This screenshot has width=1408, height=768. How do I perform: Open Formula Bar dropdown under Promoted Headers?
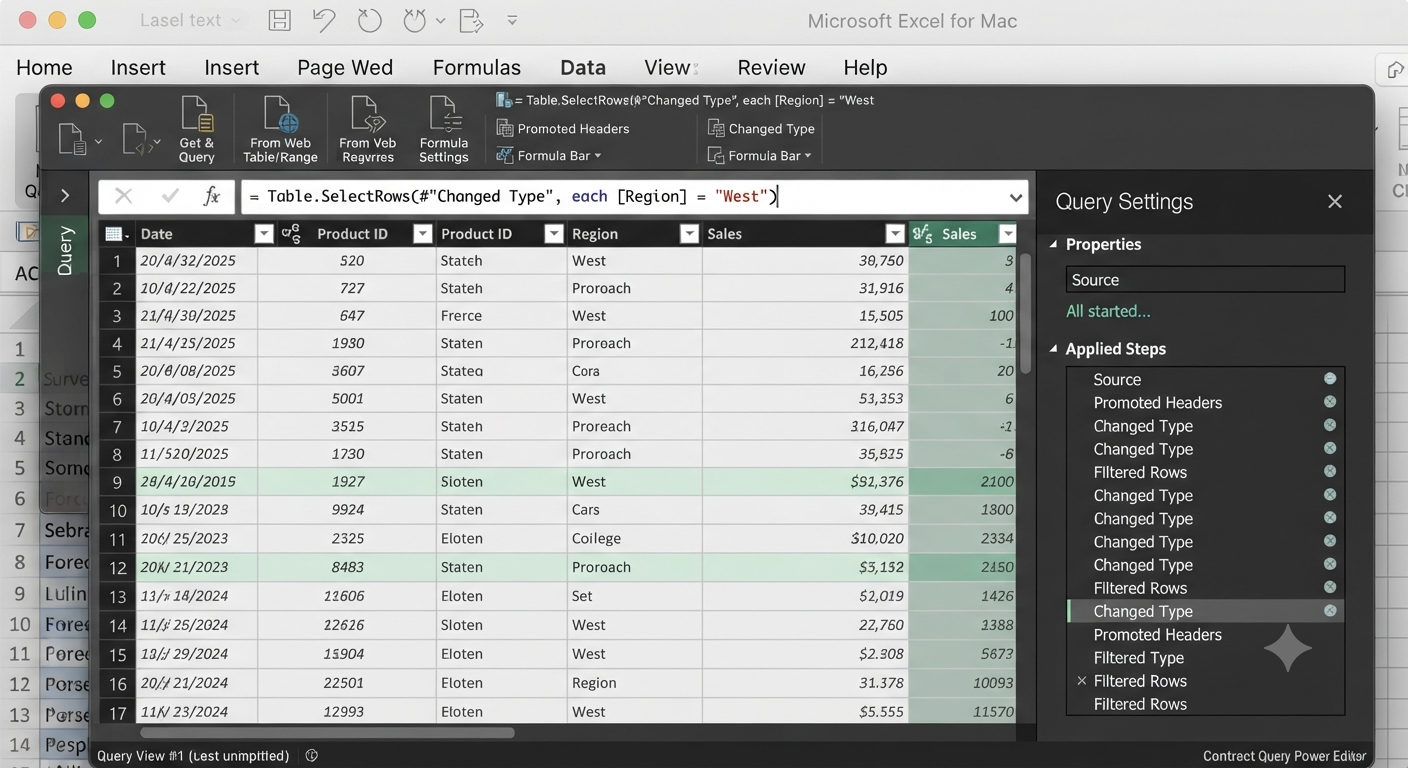click(x=550, y=155)
